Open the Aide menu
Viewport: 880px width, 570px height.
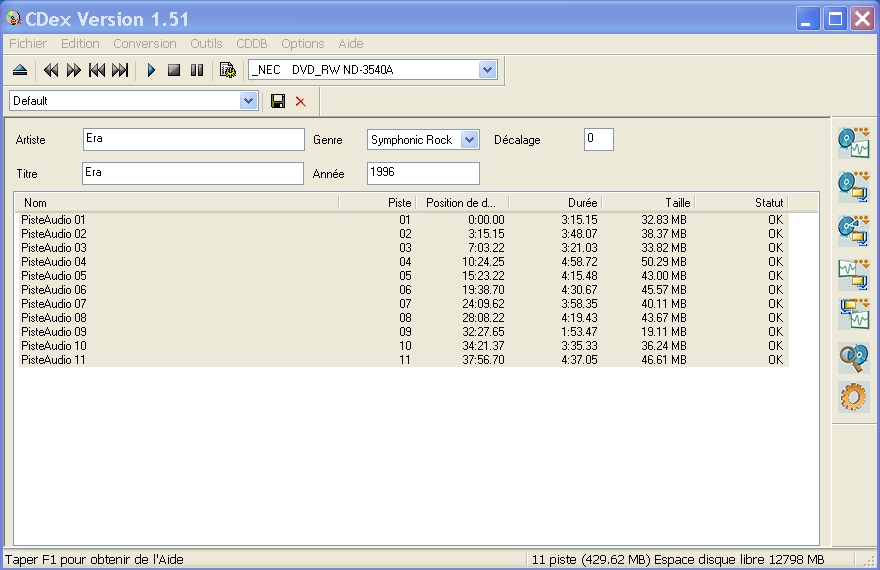pyautogui.click(x=351, y=44)
